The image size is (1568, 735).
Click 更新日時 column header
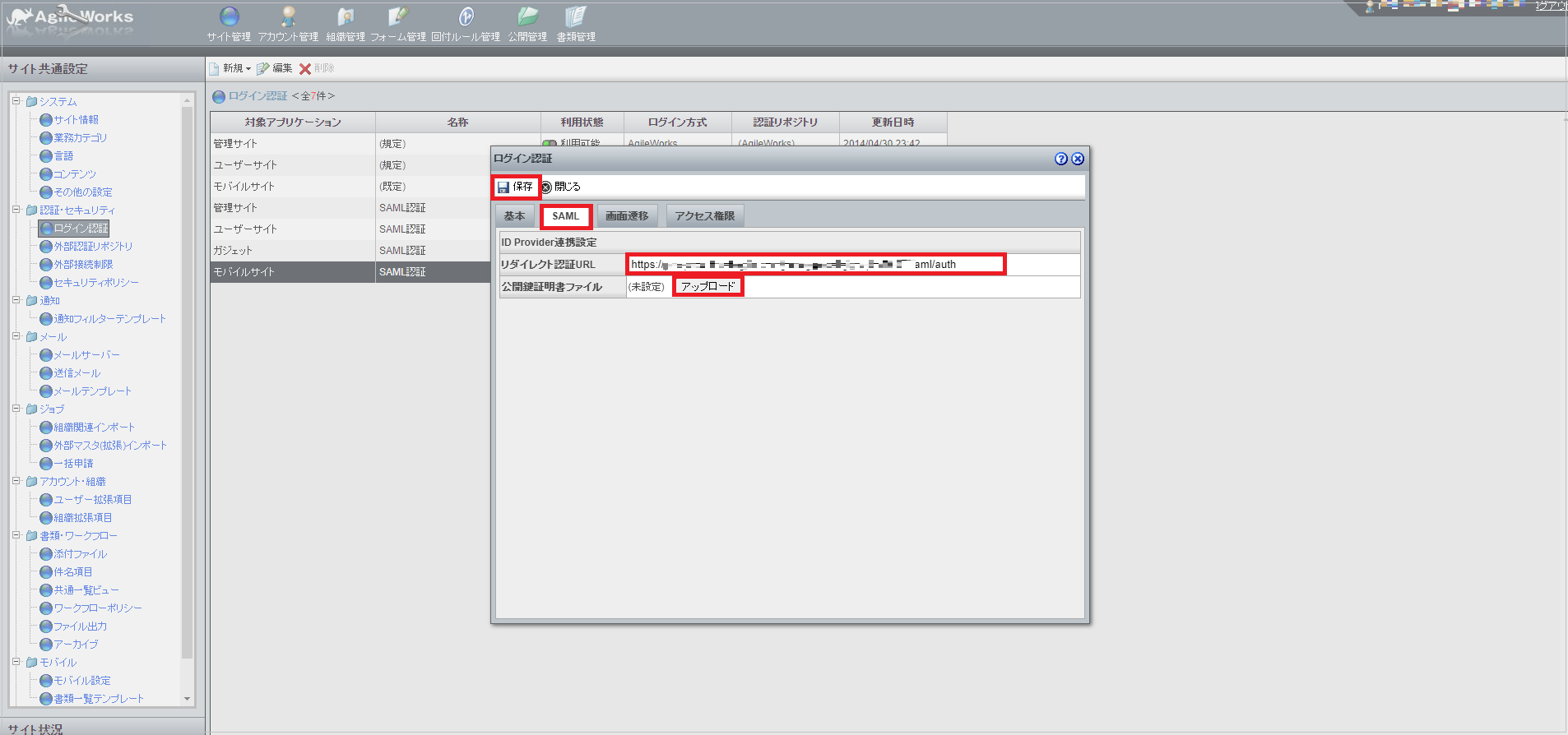[893, 122]
